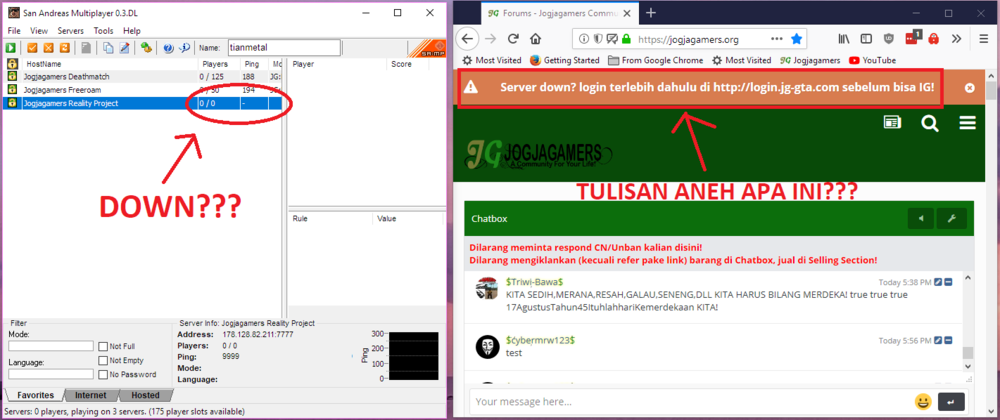Bookmark page with the blue star icon
Screen dimensions: 1000x420
797,39
